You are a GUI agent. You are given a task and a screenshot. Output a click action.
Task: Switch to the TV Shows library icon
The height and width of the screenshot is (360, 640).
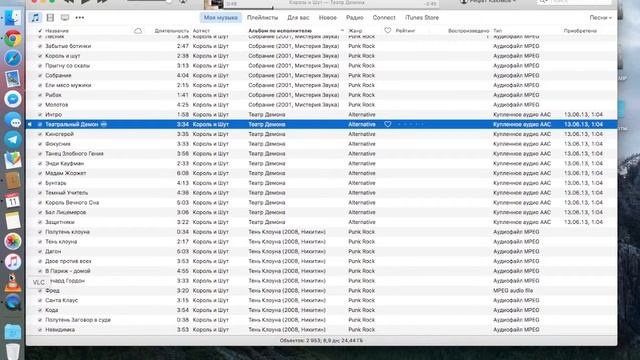point(64,18)
